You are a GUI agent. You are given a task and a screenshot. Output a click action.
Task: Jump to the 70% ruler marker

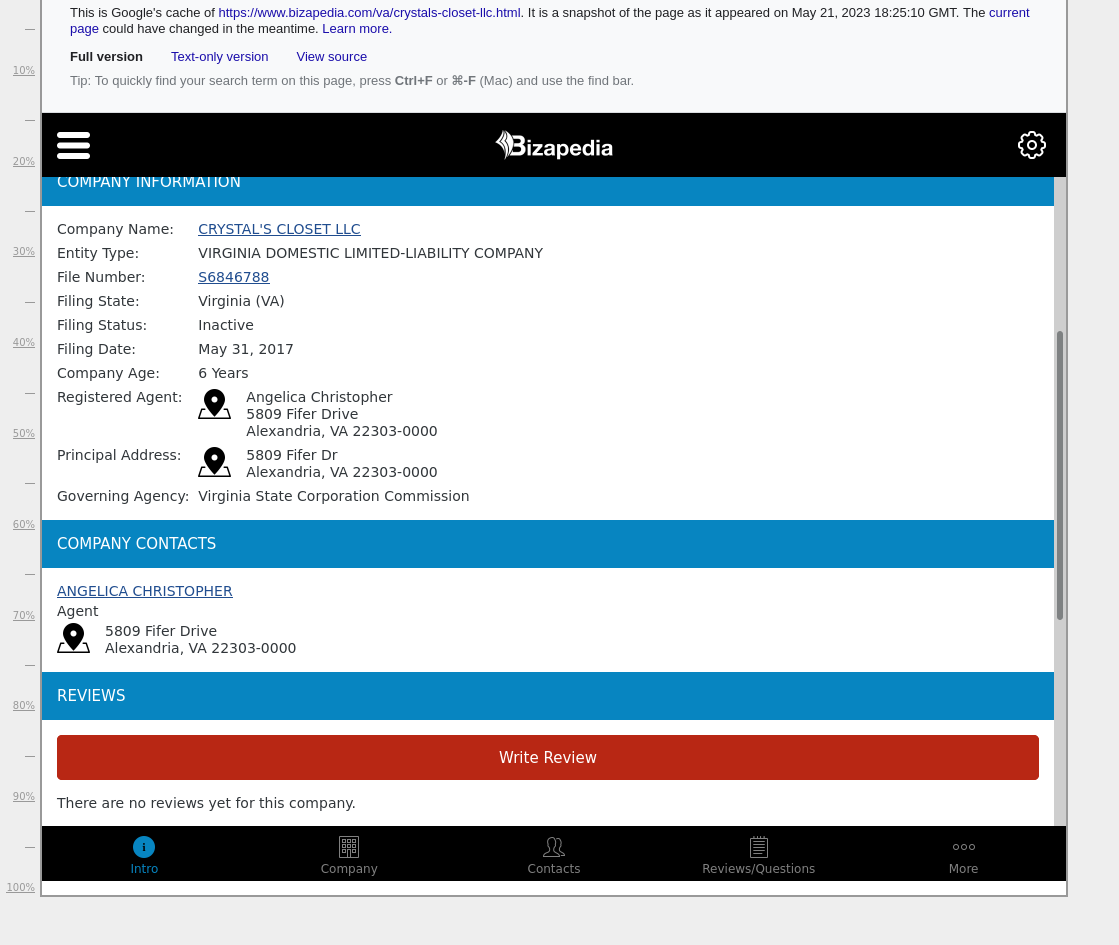point(24,615)
